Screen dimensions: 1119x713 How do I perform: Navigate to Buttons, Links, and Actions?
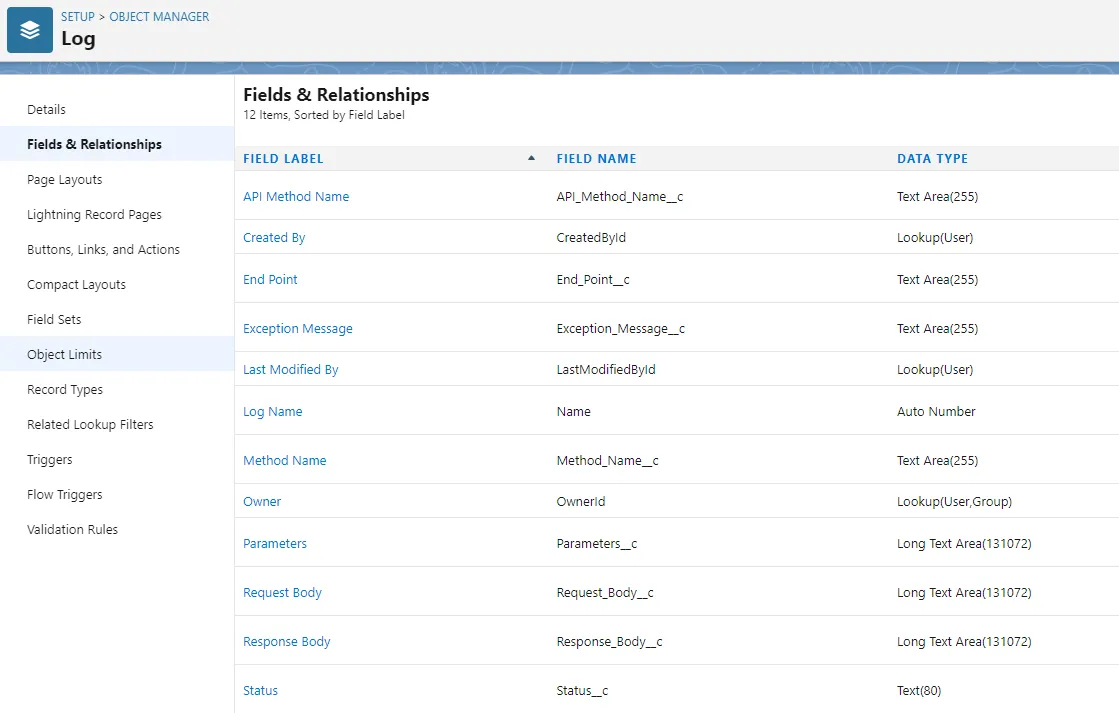[x=103, y=250]
